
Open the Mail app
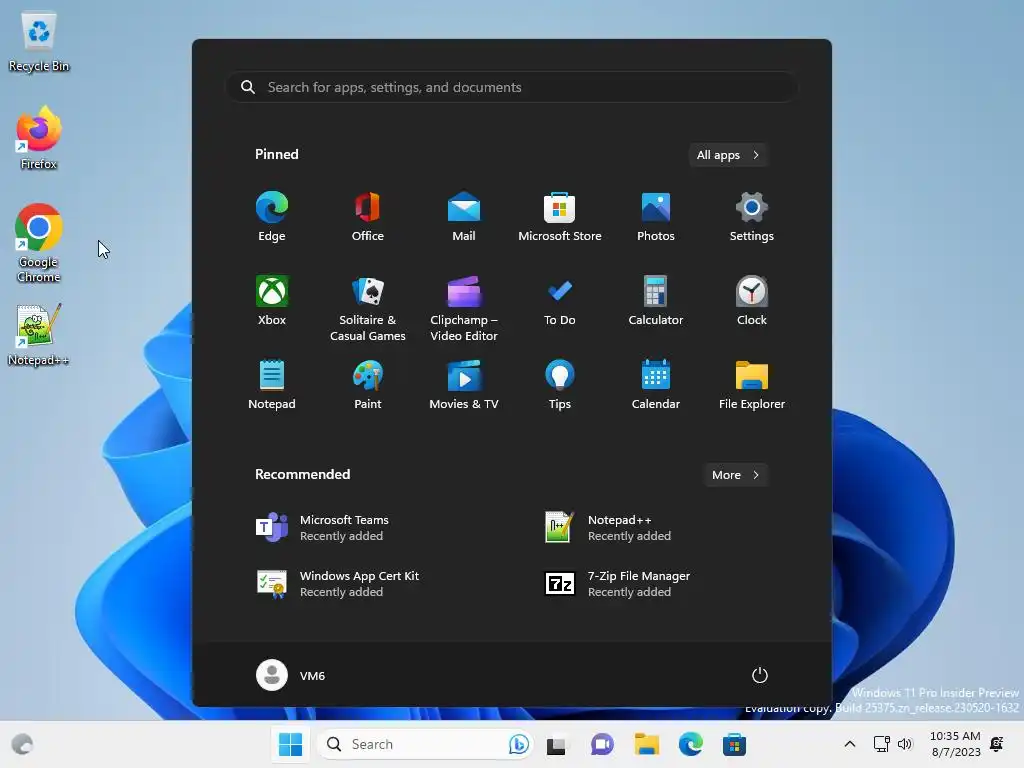click(464, 217)
